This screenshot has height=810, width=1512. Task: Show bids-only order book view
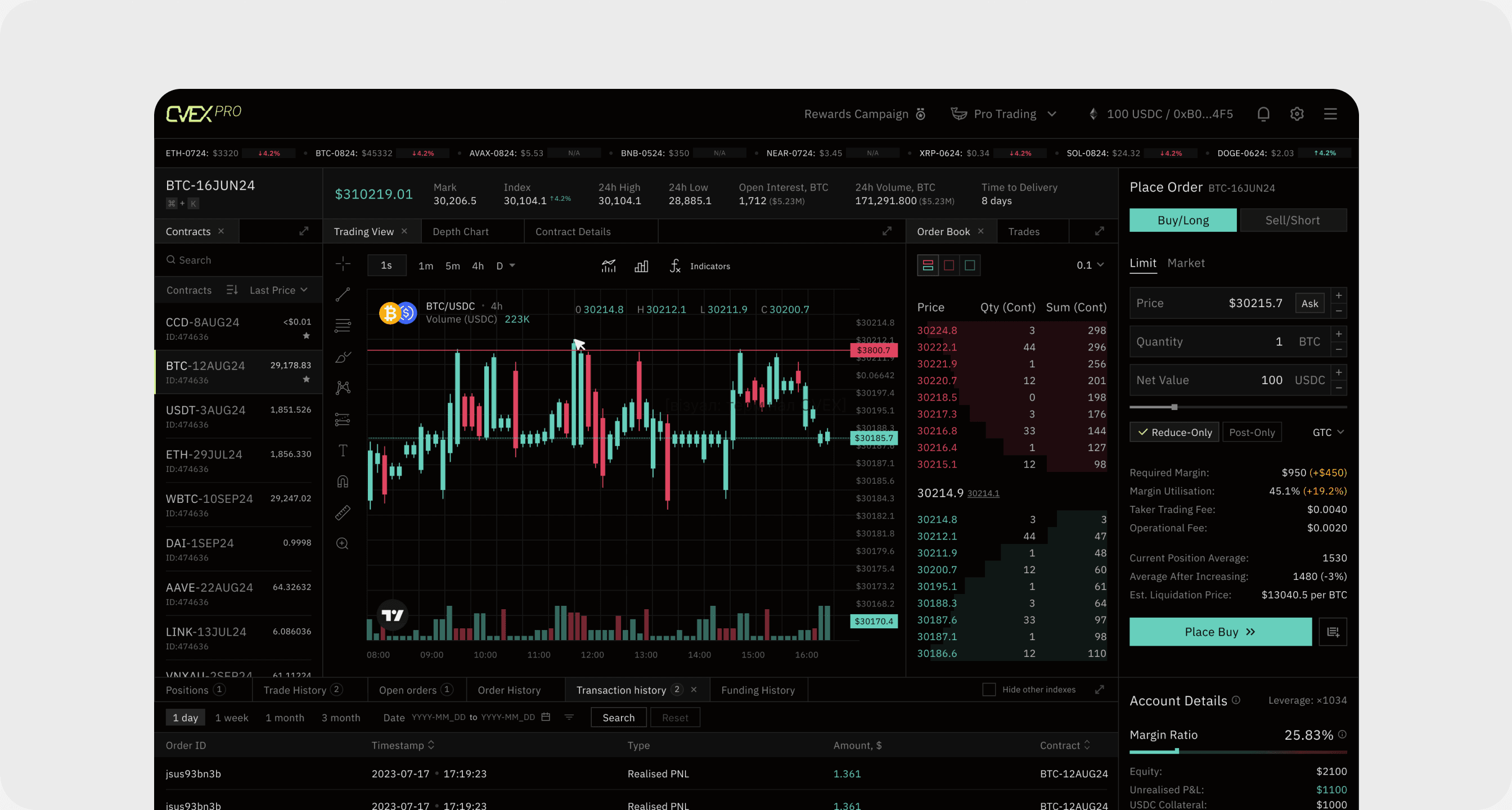[x=970, y=265]
